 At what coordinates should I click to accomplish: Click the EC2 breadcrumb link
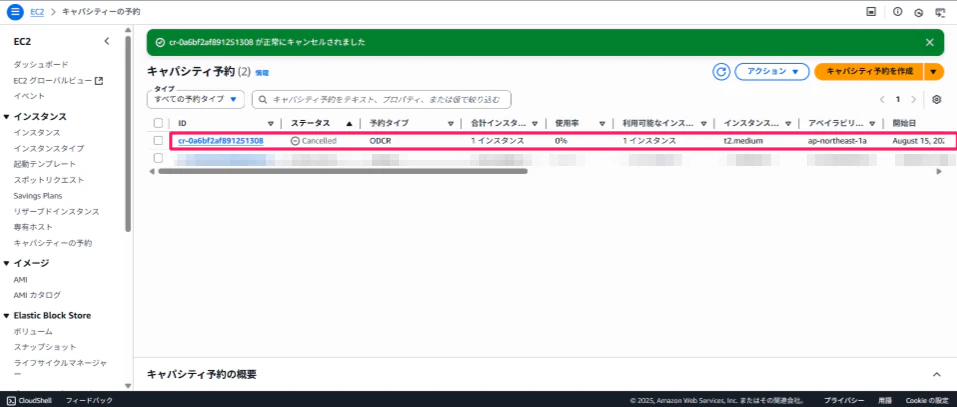37,12
